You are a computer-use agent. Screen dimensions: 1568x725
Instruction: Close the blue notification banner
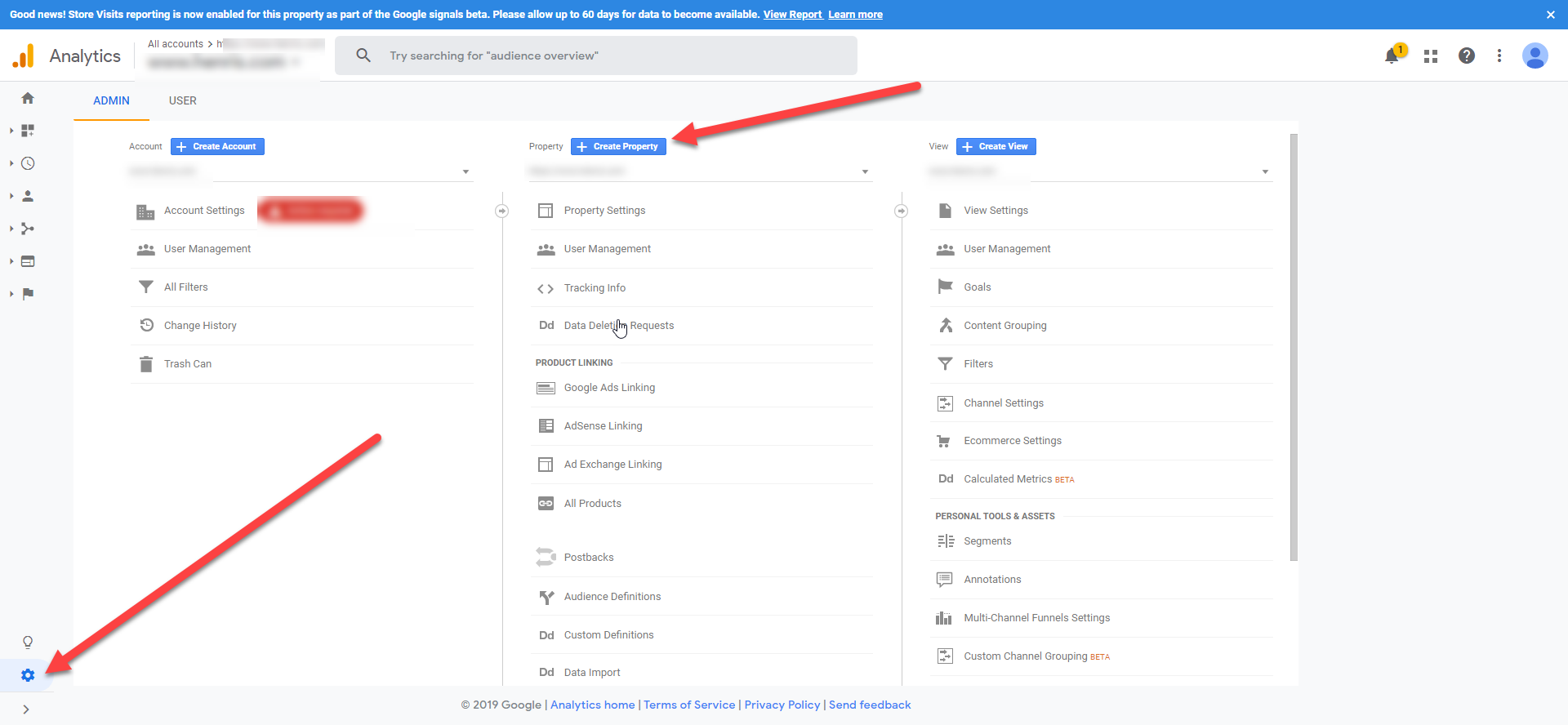coord(1551,15)
